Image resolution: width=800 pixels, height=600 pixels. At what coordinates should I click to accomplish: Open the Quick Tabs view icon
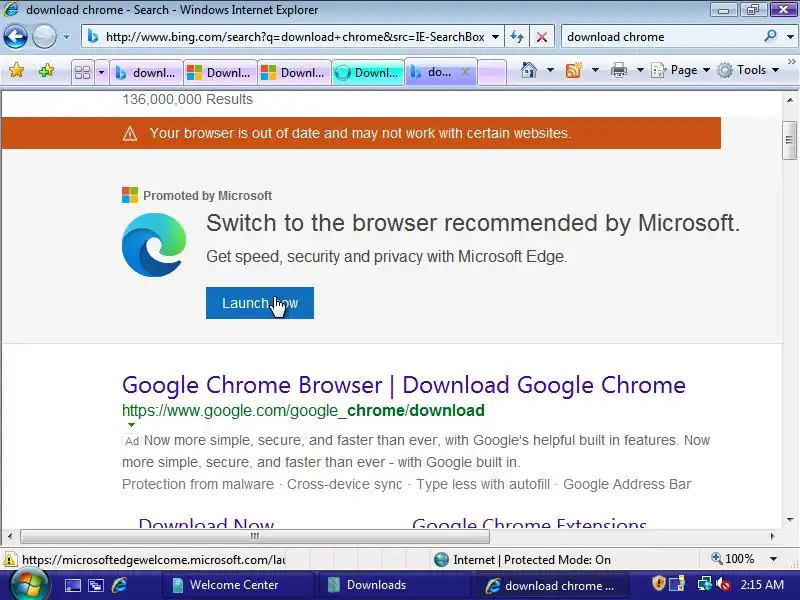pyautogui.click(x=82, y=72)
